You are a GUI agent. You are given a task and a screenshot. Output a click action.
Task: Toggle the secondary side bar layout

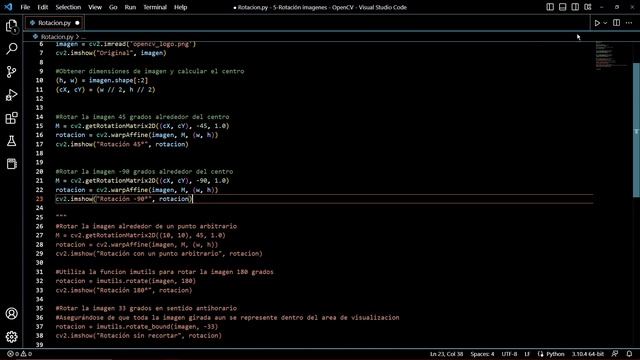(575, 7)
